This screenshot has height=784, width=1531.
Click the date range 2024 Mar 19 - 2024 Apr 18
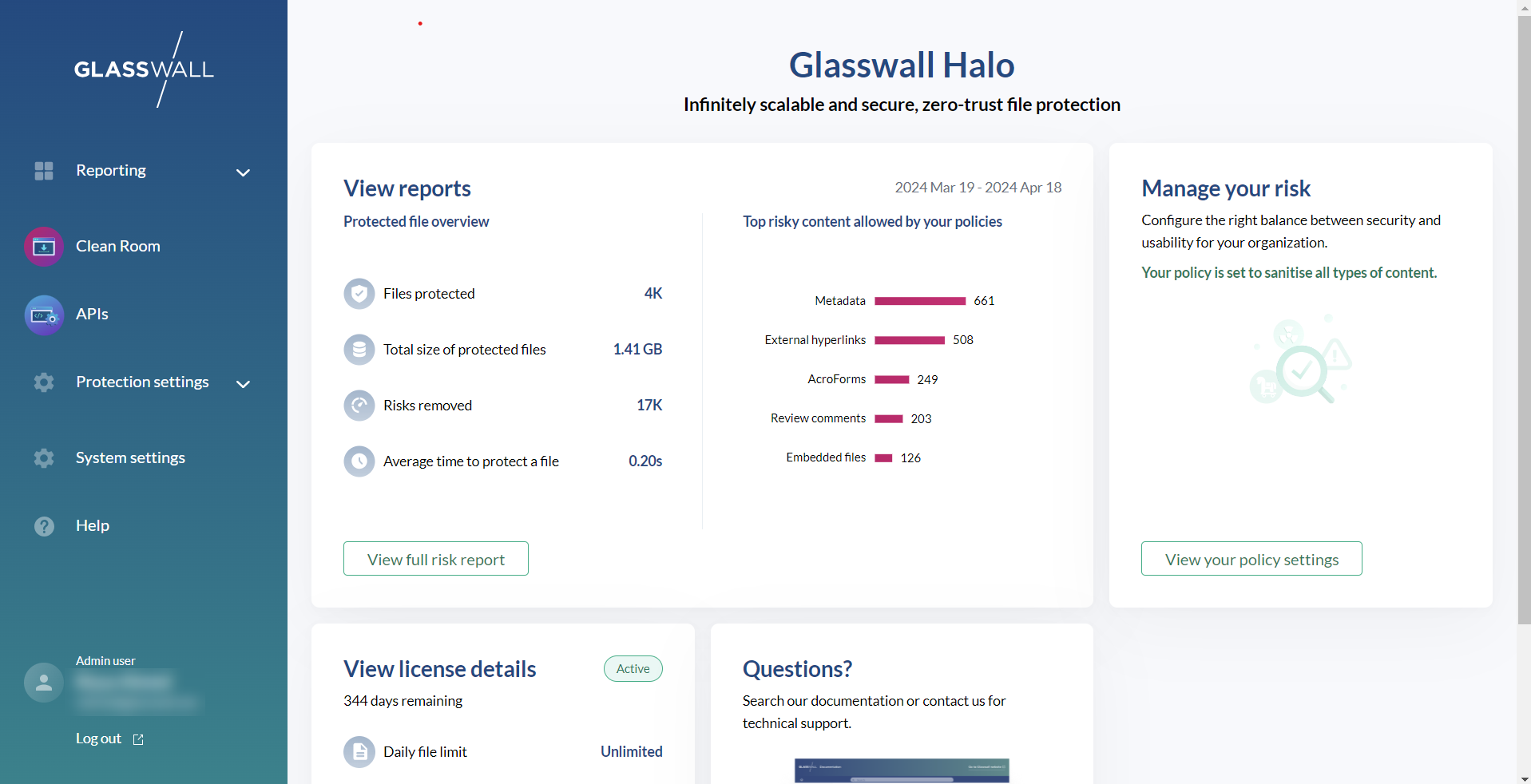point(978,188)
